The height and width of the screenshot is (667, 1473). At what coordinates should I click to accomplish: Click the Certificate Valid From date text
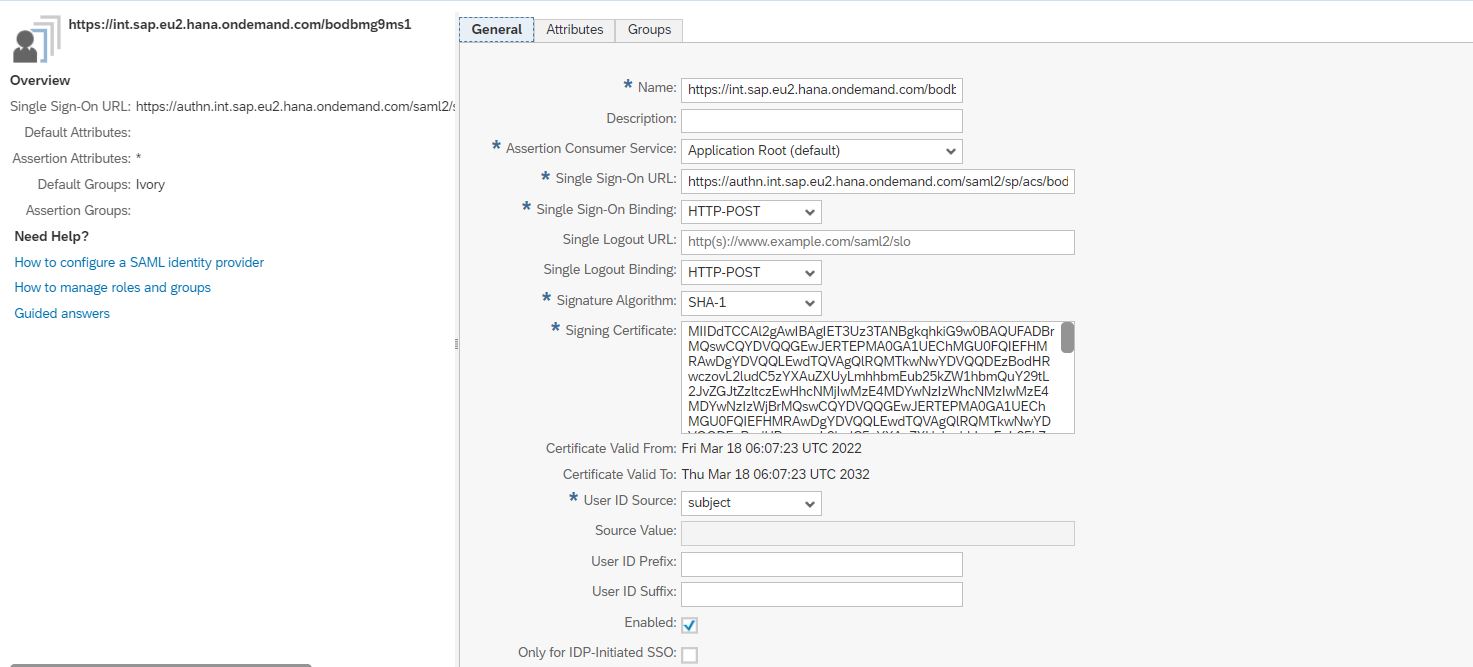(771, 449)
